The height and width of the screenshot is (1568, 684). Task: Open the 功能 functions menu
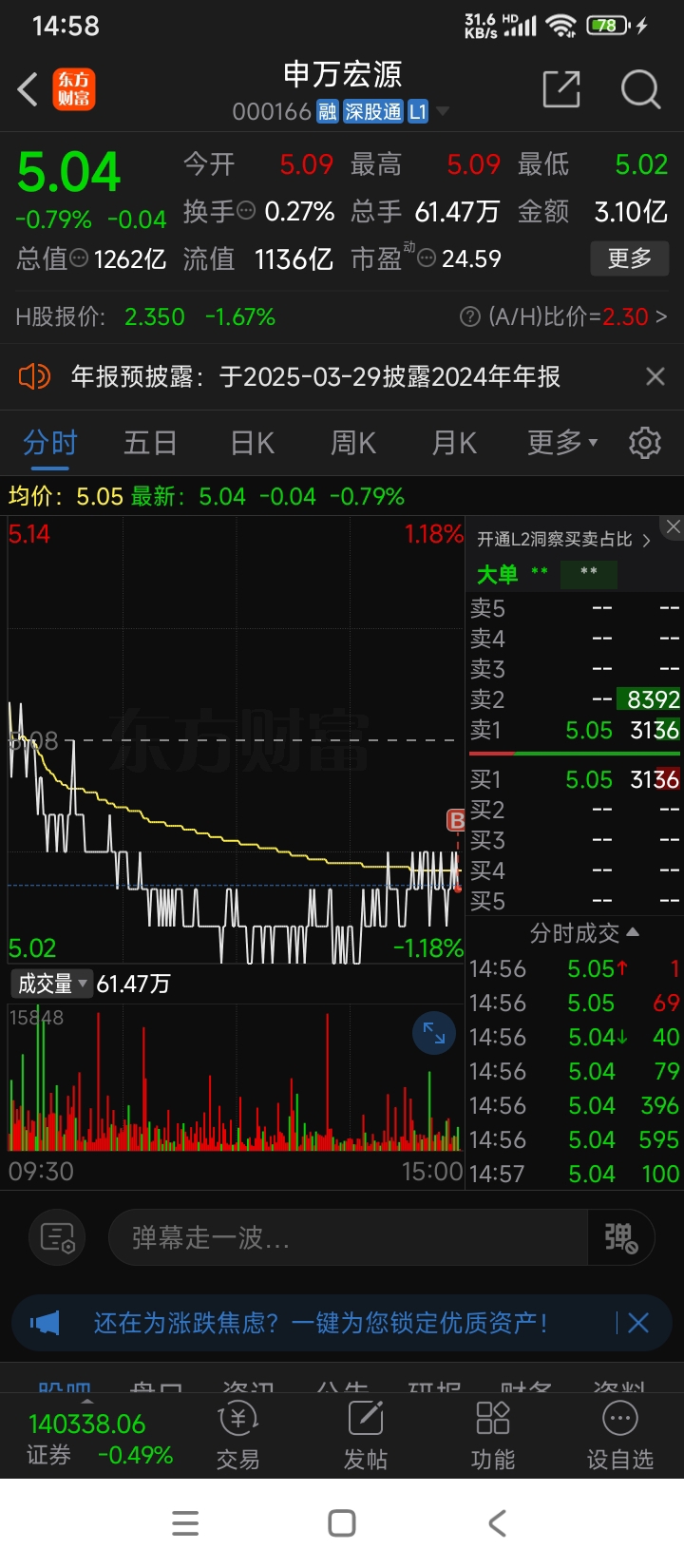[493, 1436]
